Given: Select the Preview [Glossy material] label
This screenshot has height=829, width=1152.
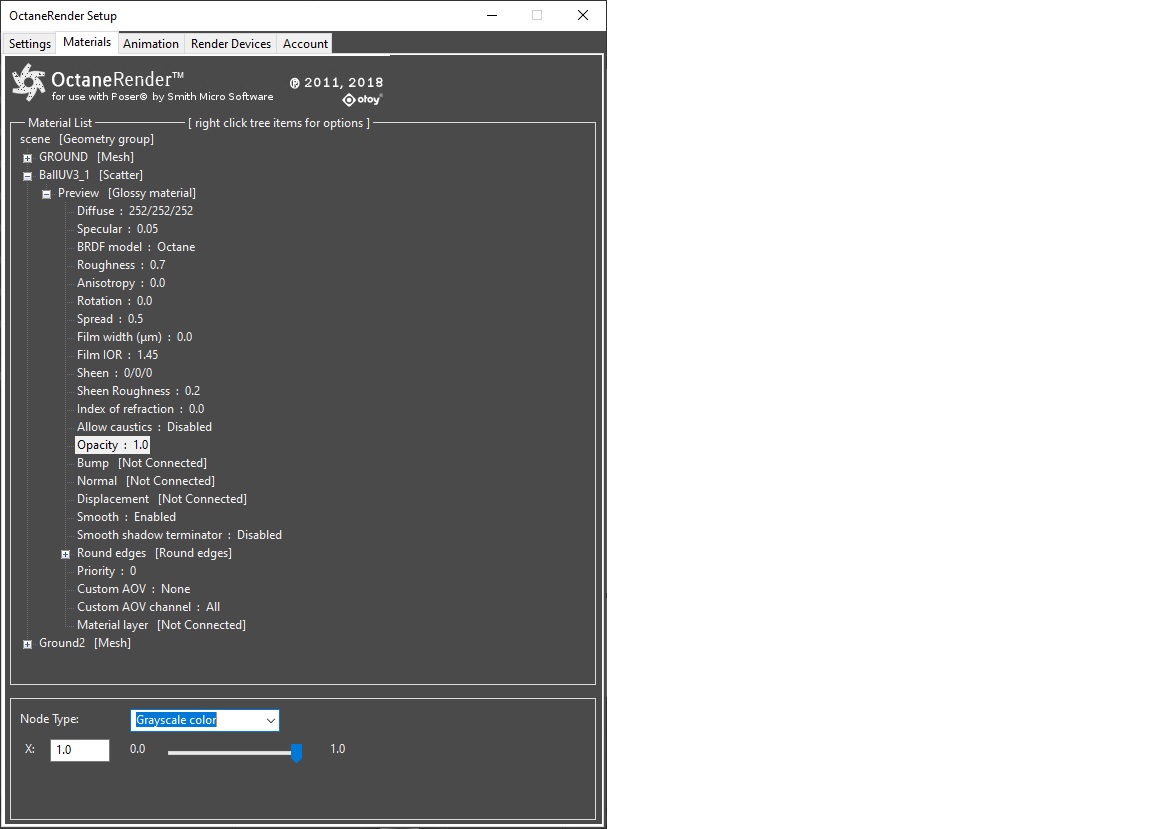Looking at the screenshot, I should pyautogui.click(x=127, y=193).
